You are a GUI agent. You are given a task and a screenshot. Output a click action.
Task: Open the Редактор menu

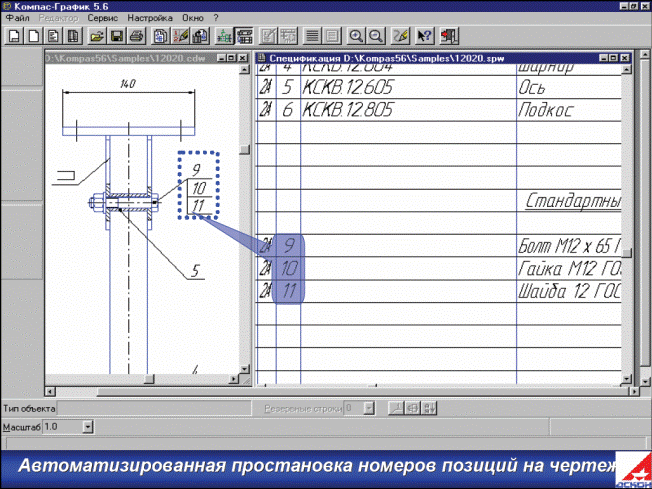coord(58,18)
